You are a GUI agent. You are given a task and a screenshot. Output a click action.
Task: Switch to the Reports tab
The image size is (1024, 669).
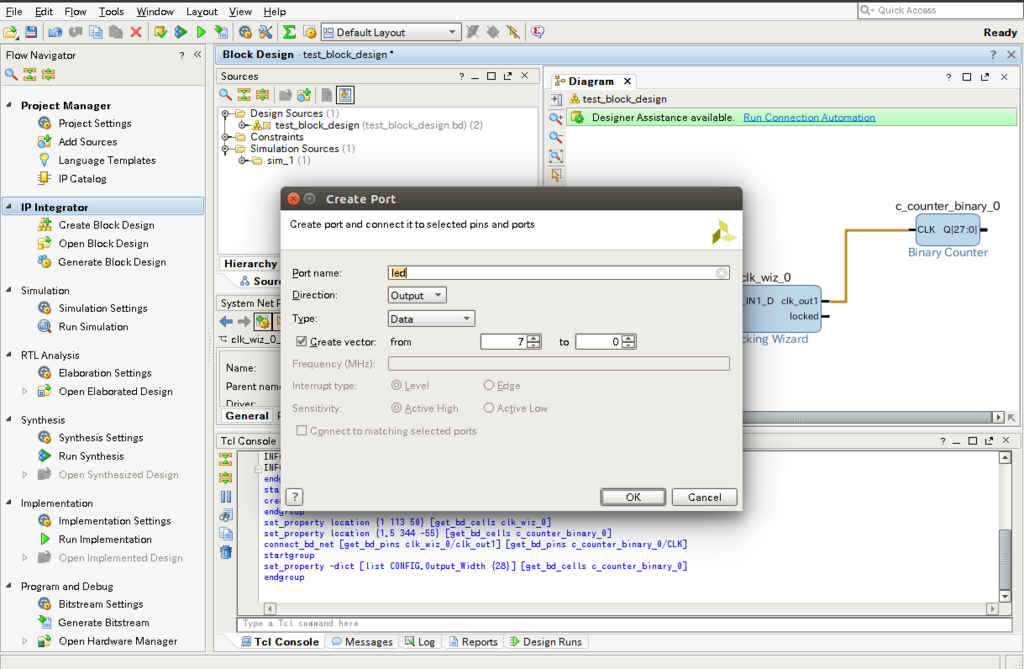(x=473, y=642)
